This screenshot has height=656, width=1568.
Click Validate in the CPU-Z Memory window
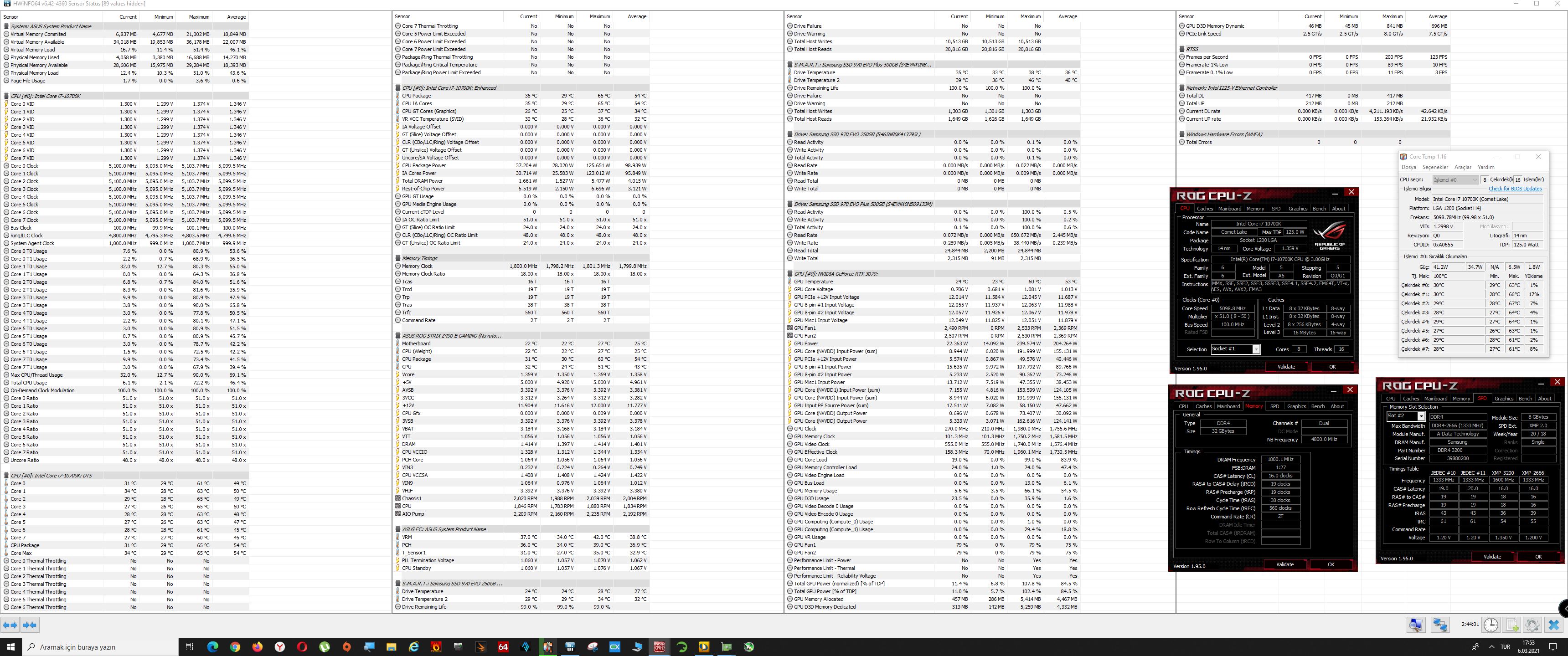pyautogui.click(x=1285, y=564)
